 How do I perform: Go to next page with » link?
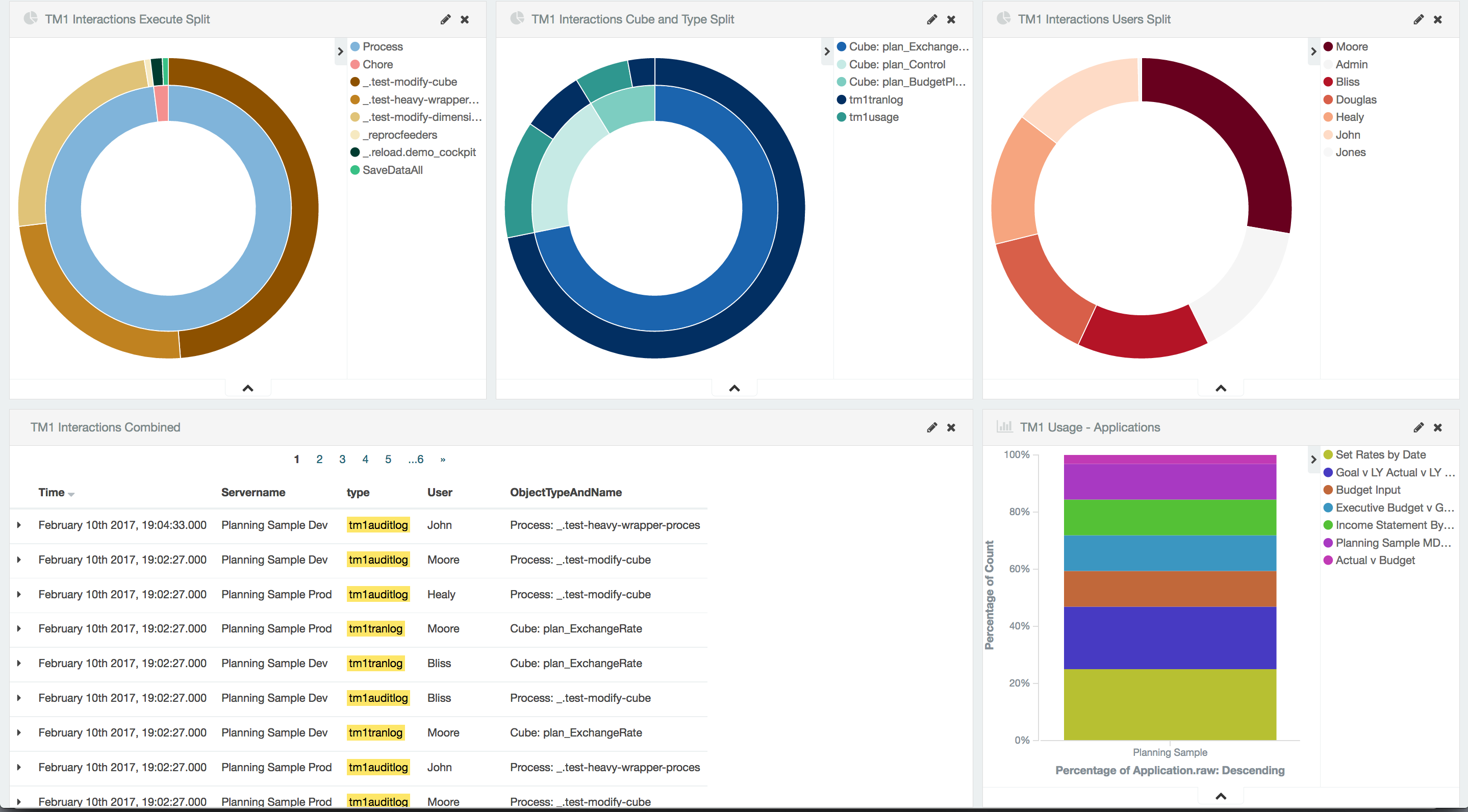coord(443,459)
